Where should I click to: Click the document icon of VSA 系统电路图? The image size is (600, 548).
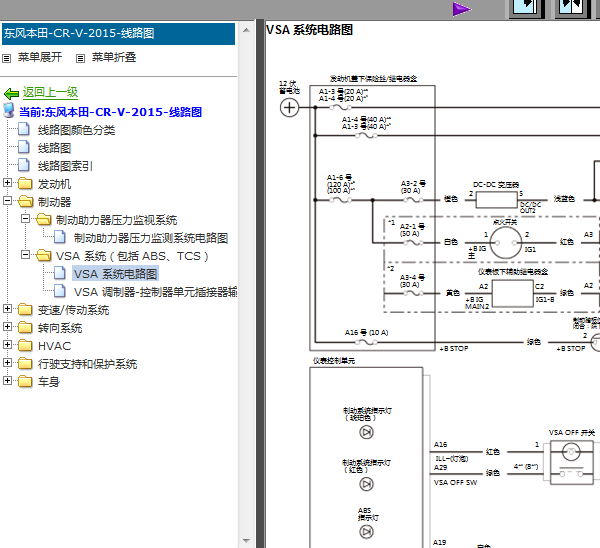[x=60, y=273]
